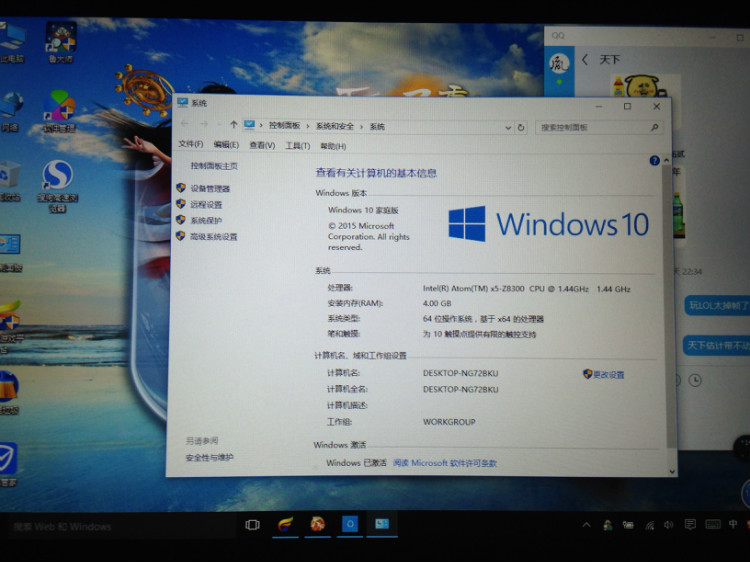Click the back arrow in QQ chat

585,60
